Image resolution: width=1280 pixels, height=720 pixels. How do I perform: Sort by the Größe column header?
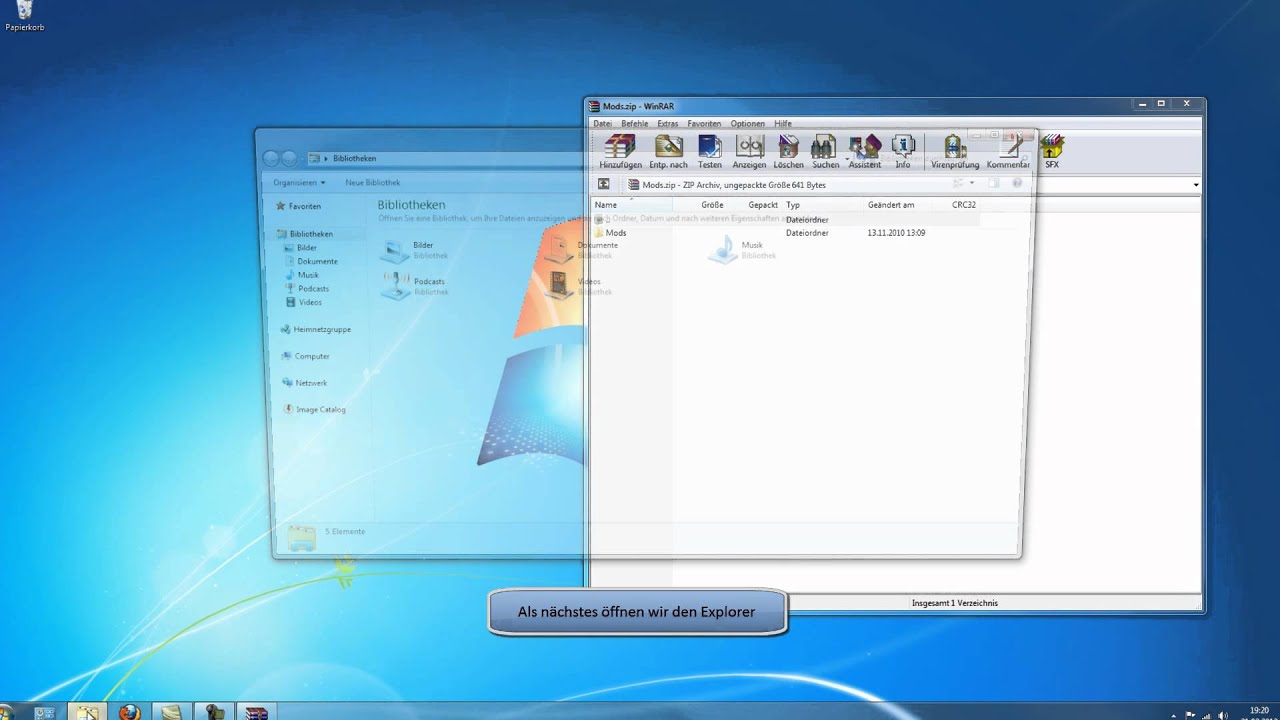[712, 205]
